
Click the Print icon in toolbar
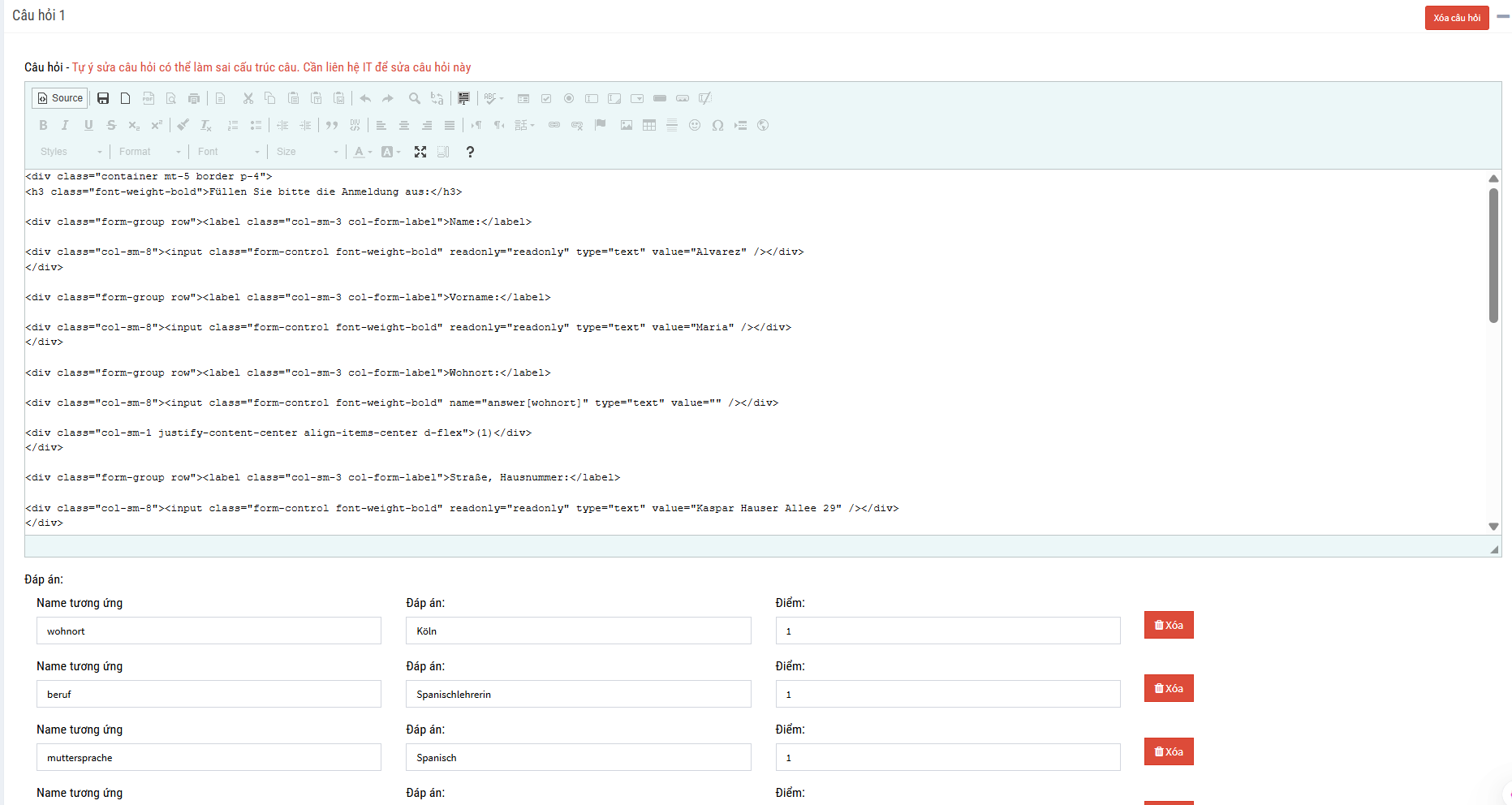click(x=194, y=98)
